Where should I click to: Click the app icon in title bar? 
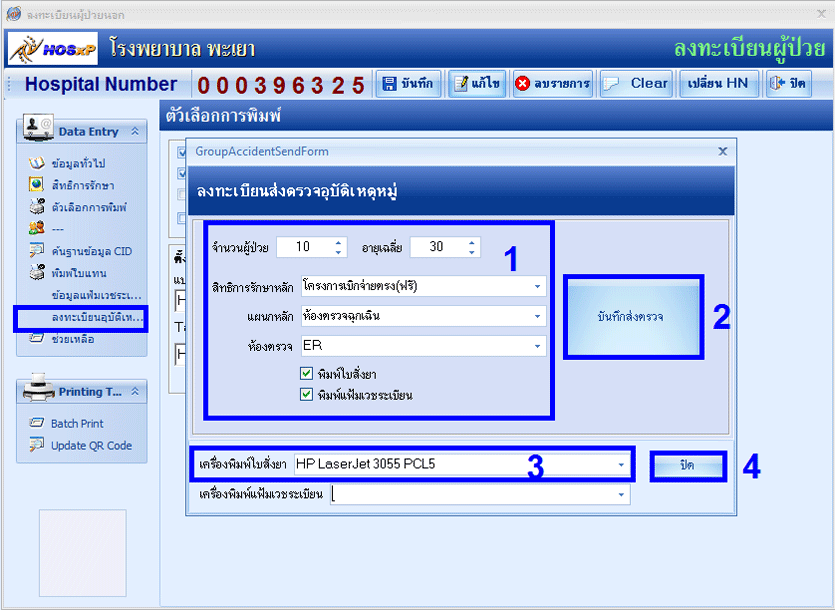pos(13,14)
